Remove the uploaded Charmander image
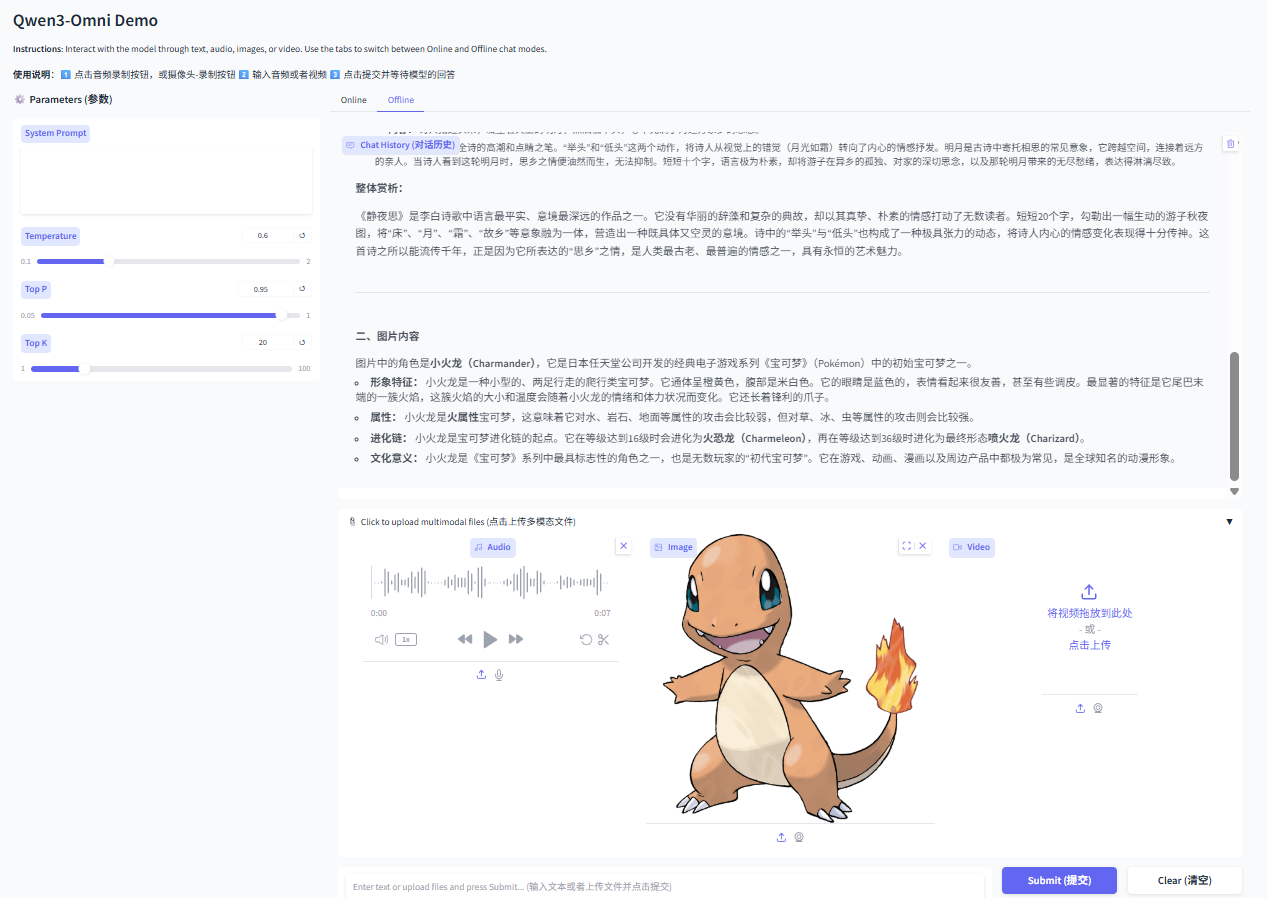This screenshot has height=898, width=1267. (923, 546)
